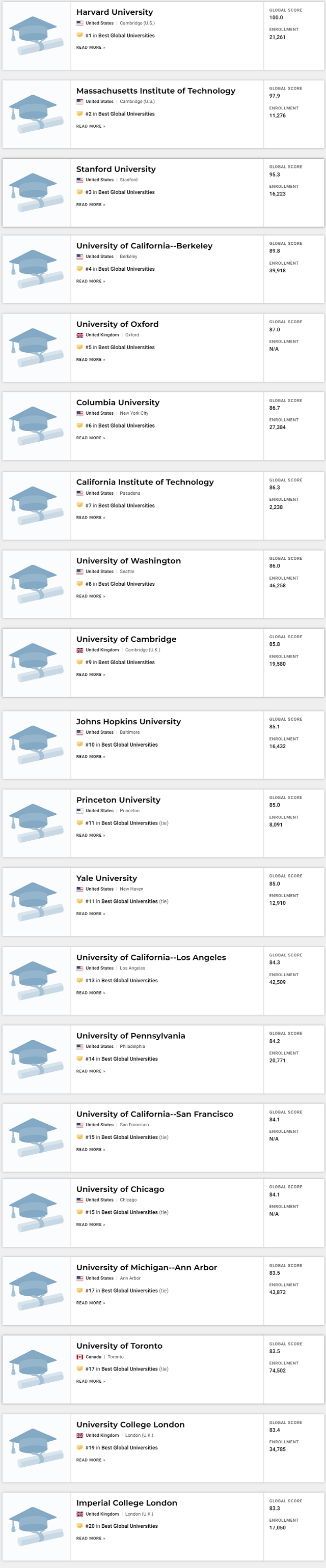Open University of Pennsylvania title link
The width and height of the screenshot is (326, 1568).
tap(130, 1035)
